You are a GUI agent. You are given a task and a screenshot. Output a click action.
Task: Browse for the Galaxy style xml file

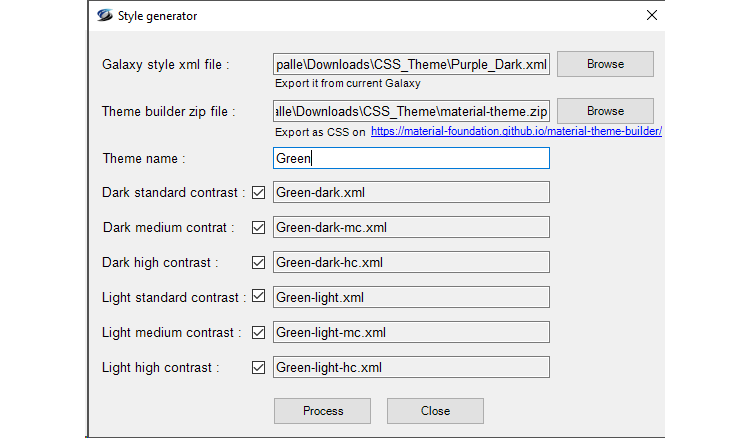(x=605, y=64)
